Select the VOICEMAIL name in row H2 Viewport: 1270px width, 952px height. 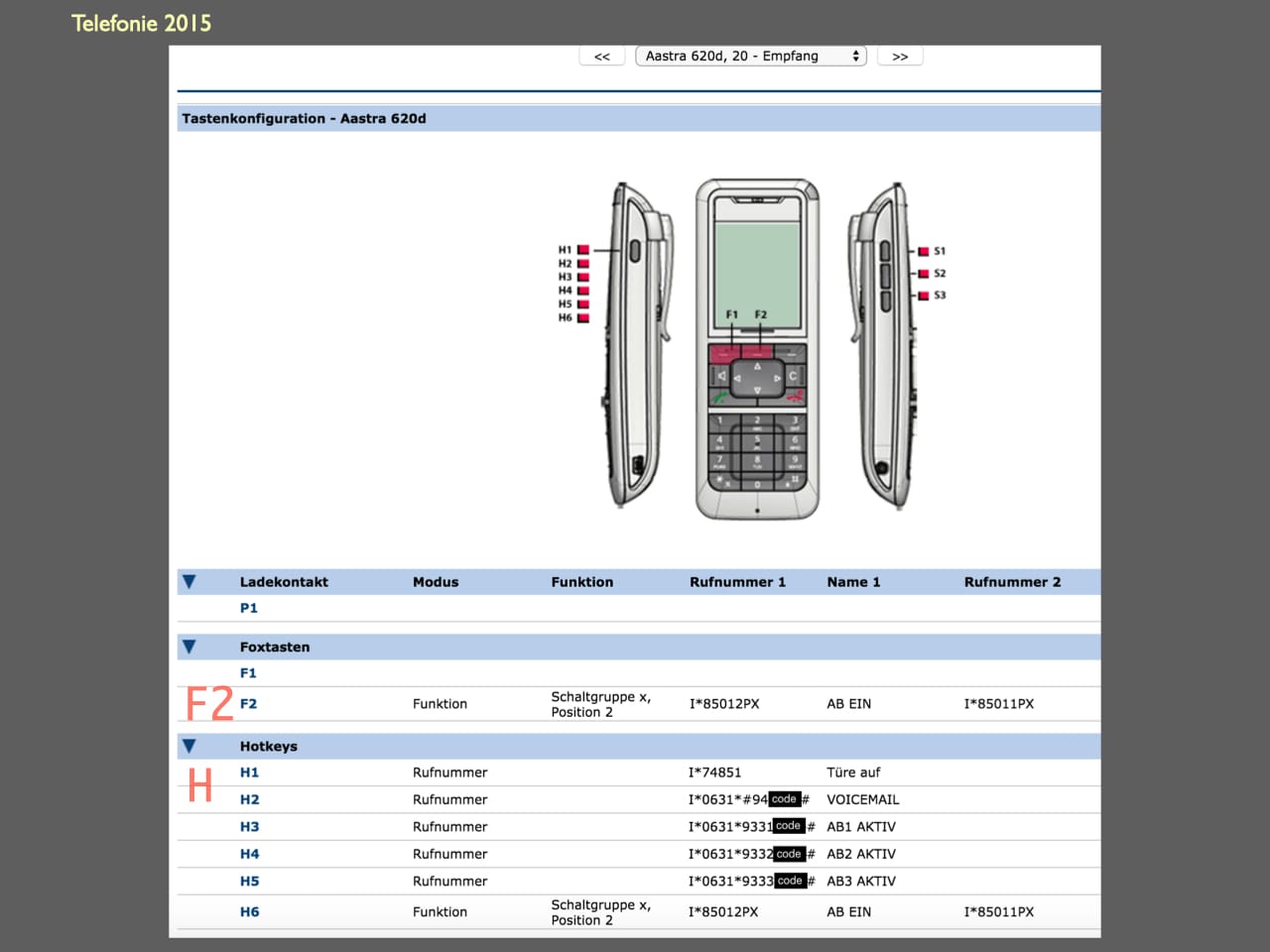863,799
